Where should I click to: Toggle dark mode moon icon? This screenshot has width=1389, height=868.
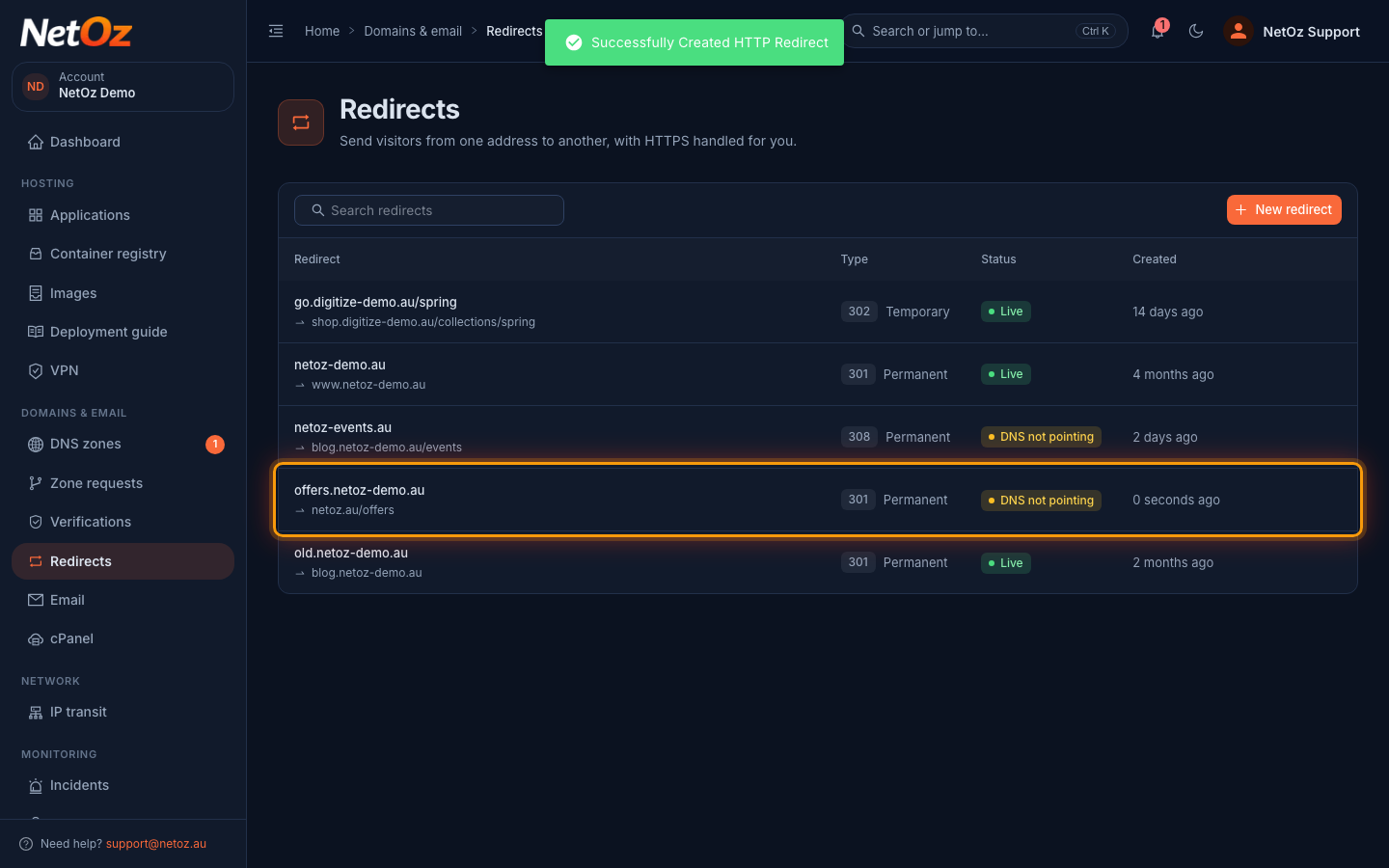[1196, 31]
